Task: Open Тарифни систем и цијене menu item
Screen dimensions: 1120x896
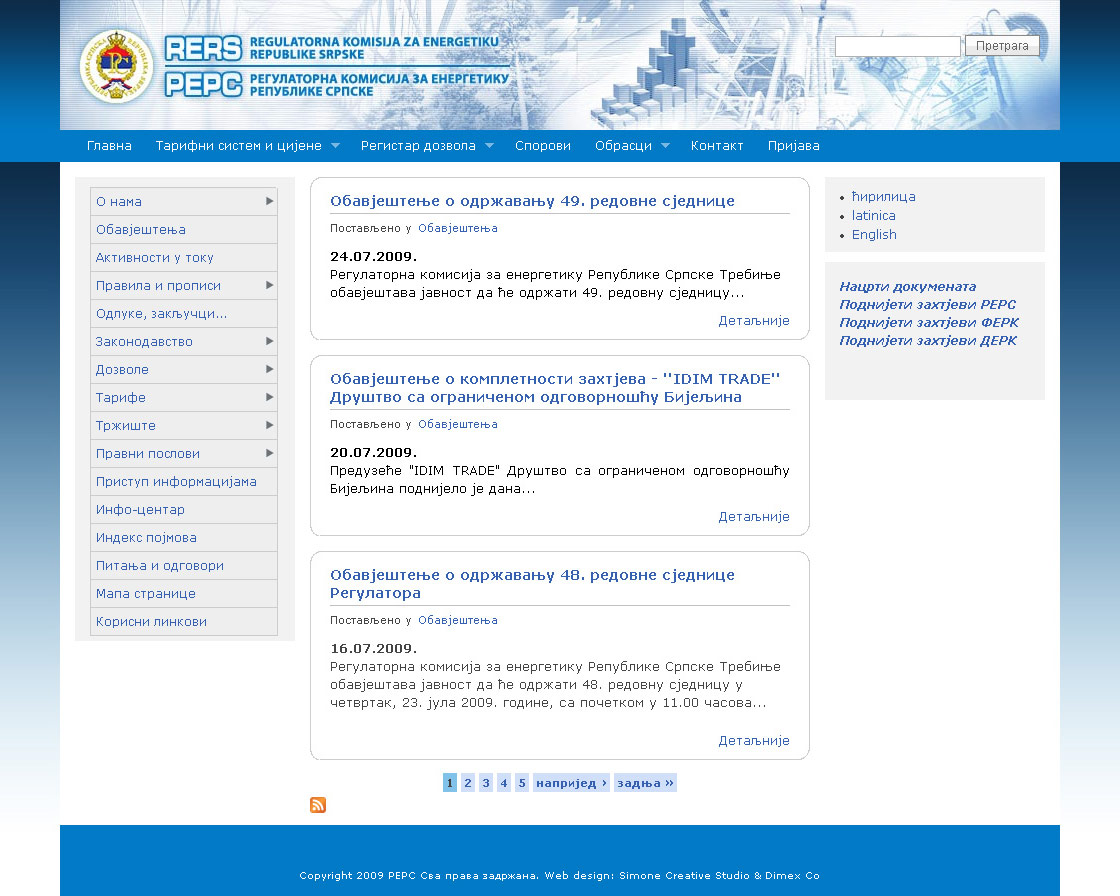Action: [239, 146]
